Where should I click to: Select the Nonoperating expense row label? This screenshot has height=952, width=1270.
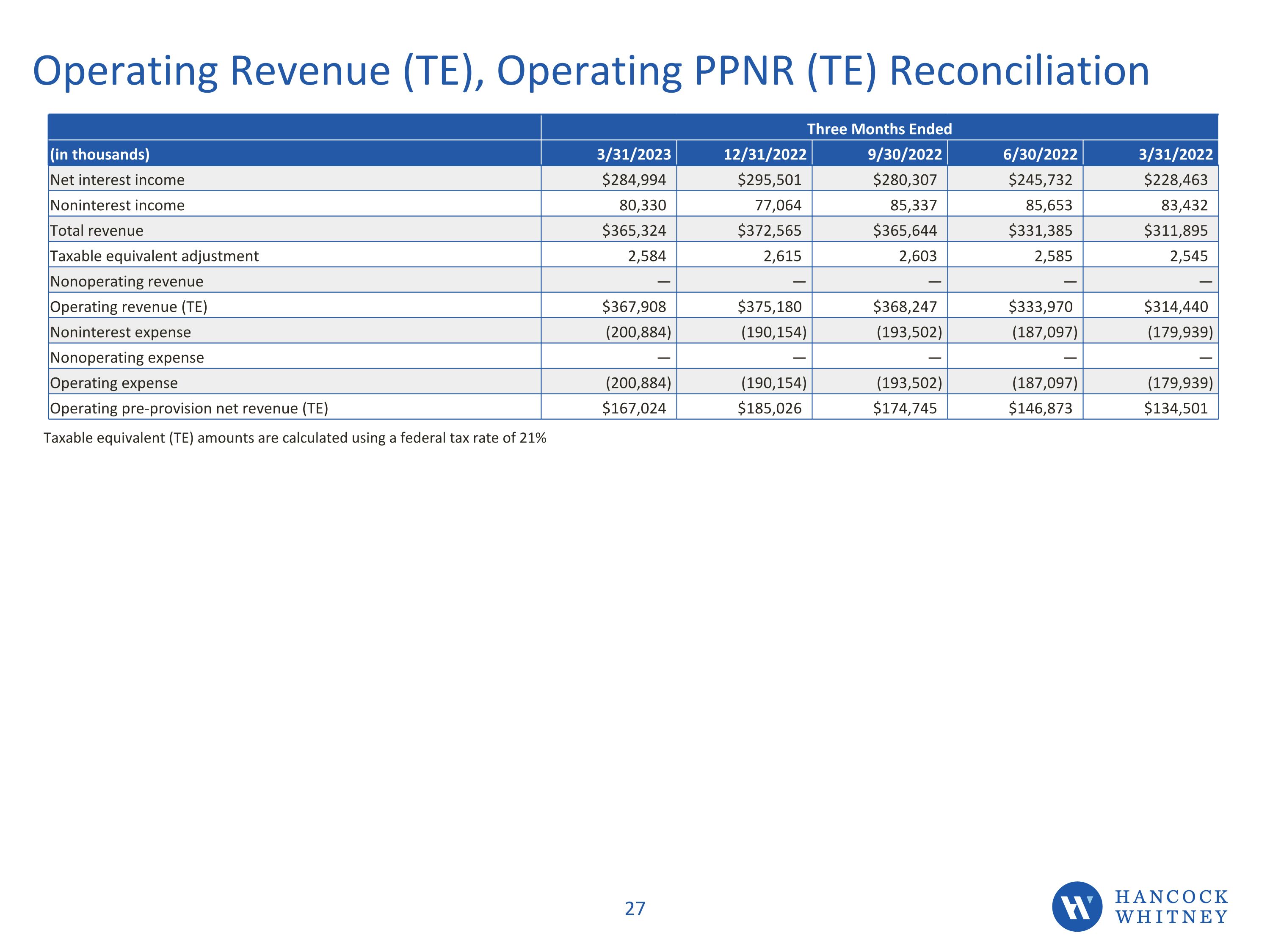[x=127, y=358]
